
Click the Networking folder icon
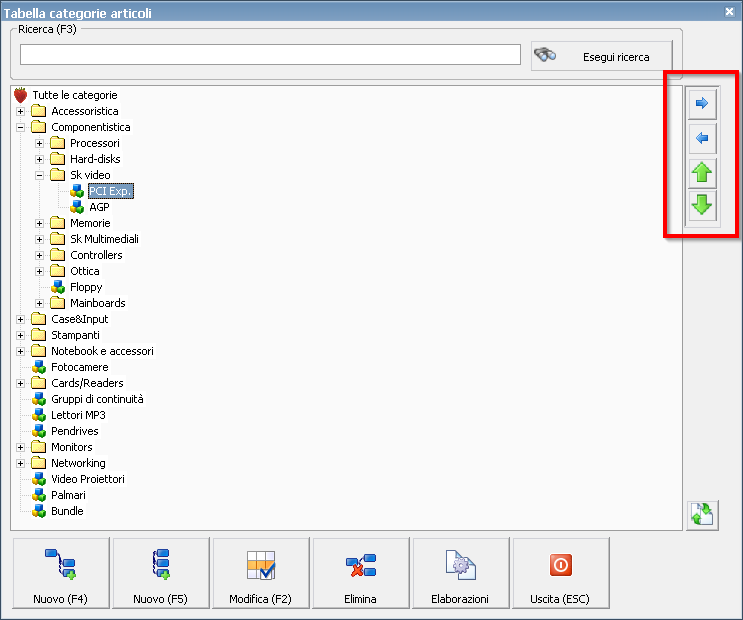[39, 463]
